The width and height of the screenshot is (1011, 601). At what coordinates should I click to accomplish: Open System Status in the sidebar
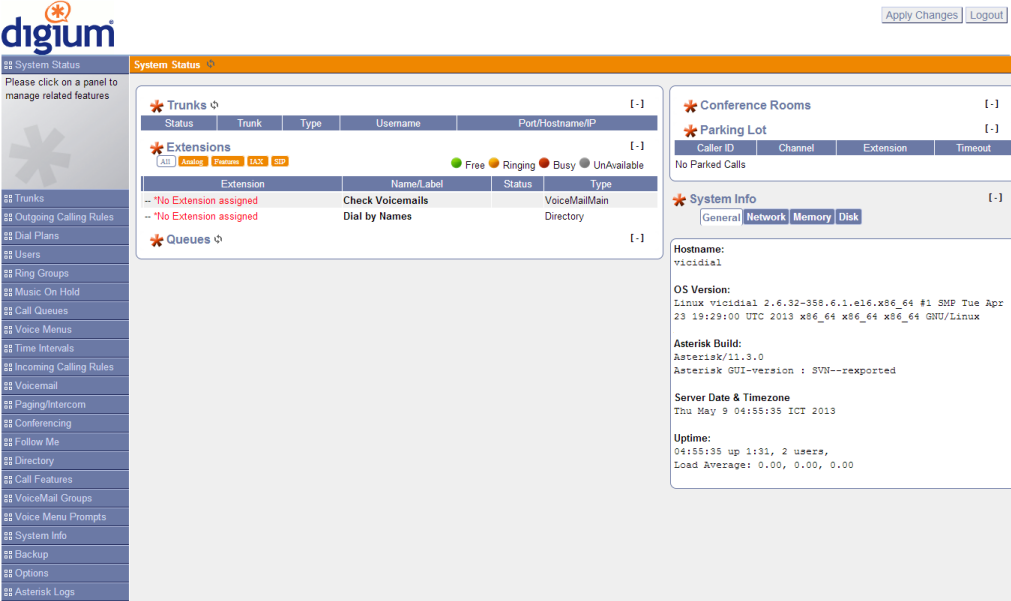point(65,64)
